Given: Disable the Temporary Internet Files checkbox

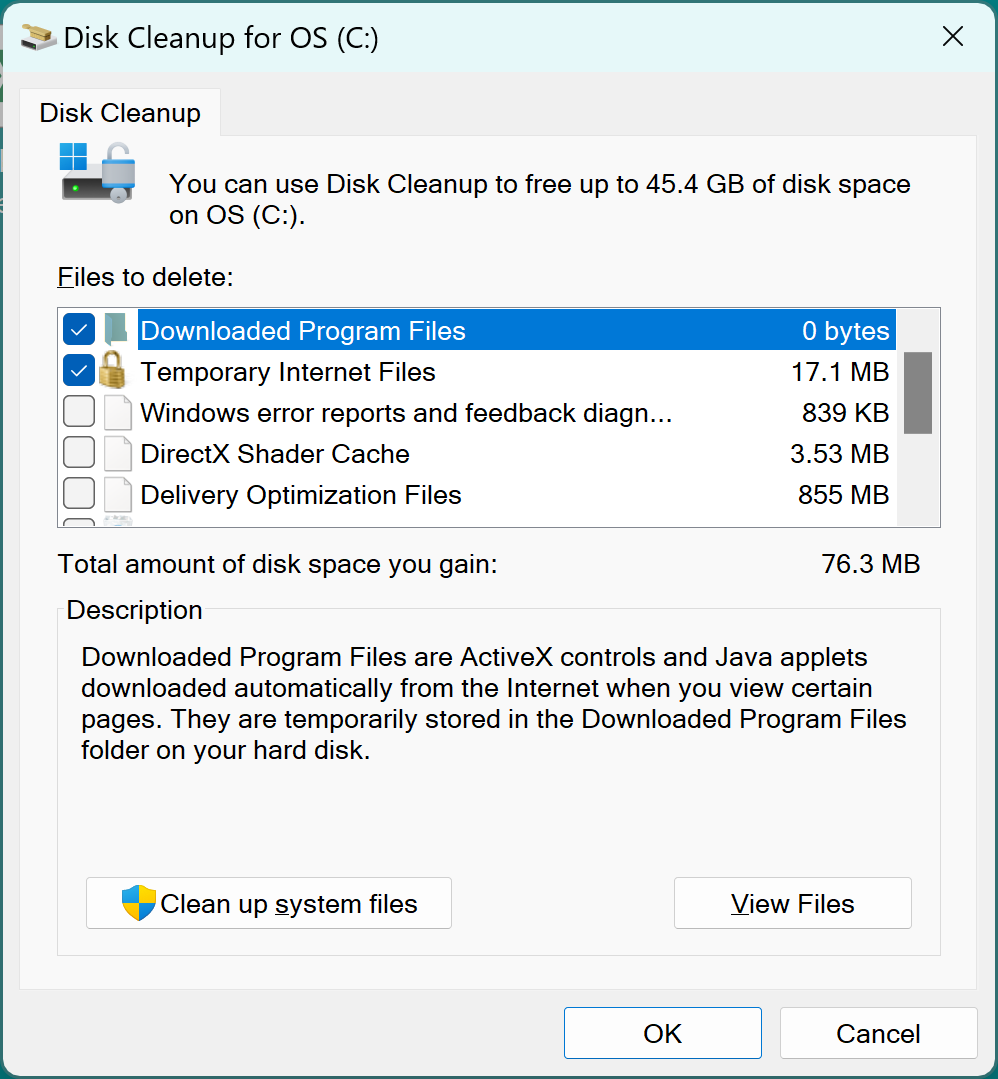Looking at the screenshot, I should tap(78, 370).
